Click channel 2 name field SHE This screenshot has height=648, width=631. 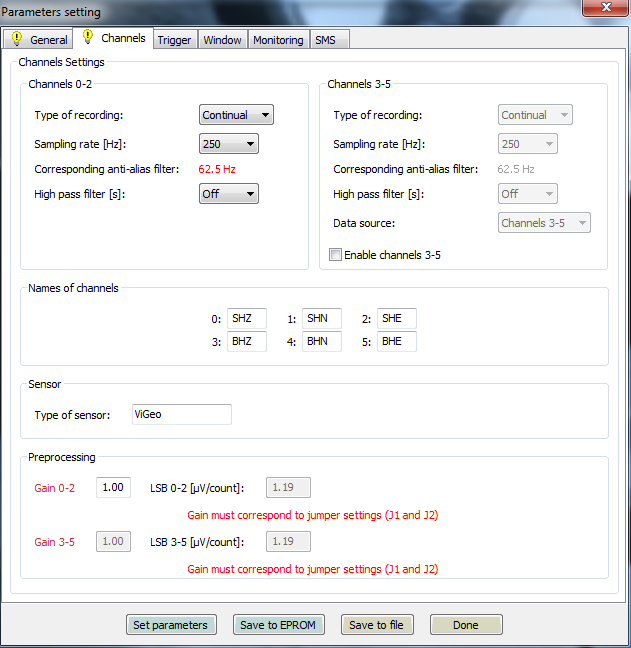point(397,318)
